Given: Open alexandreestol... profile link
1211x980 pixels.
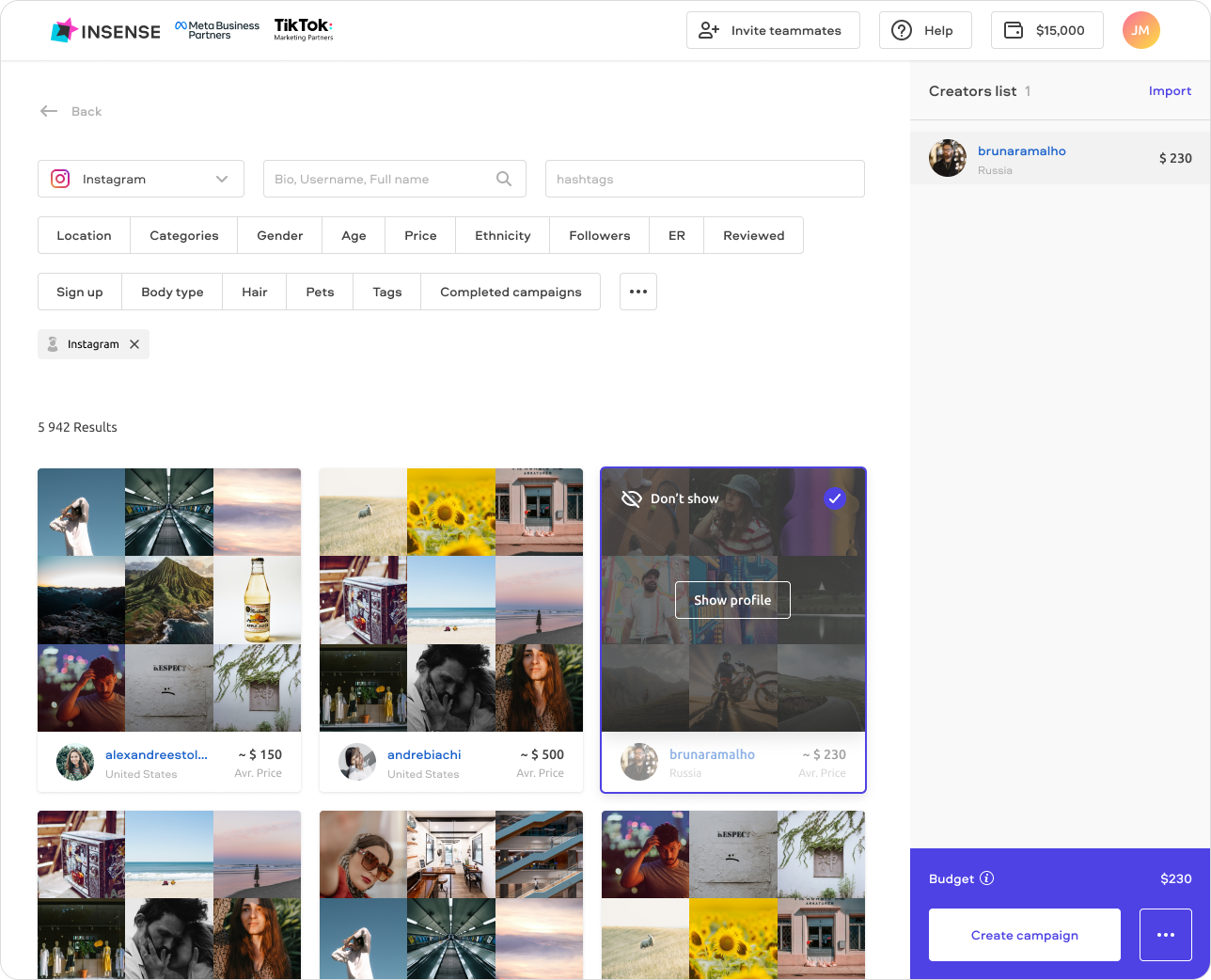Looking at the screenshot, I should tap(157, 754).
